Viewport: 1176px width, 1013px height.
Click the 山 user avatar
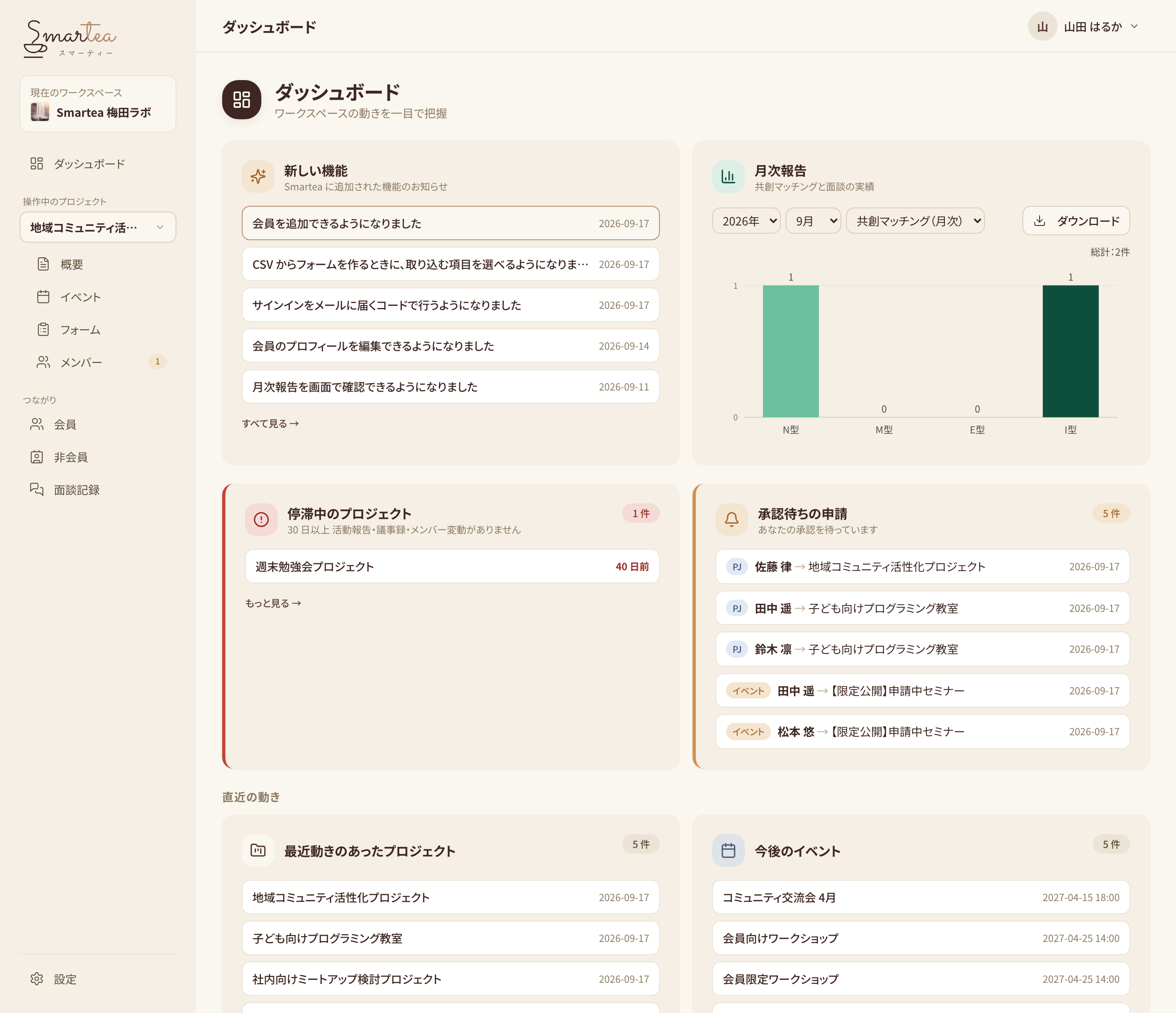pos(1042,26)
